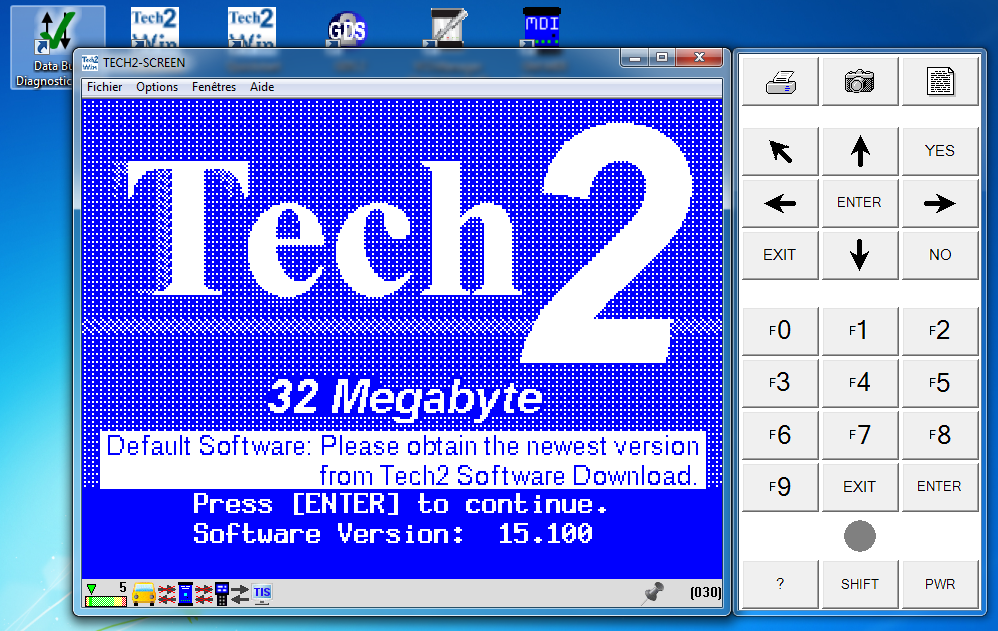The height and width of the screenshot is (631, 998).
Task: Open the Fichier menu
Action: [x=104, y=87]
